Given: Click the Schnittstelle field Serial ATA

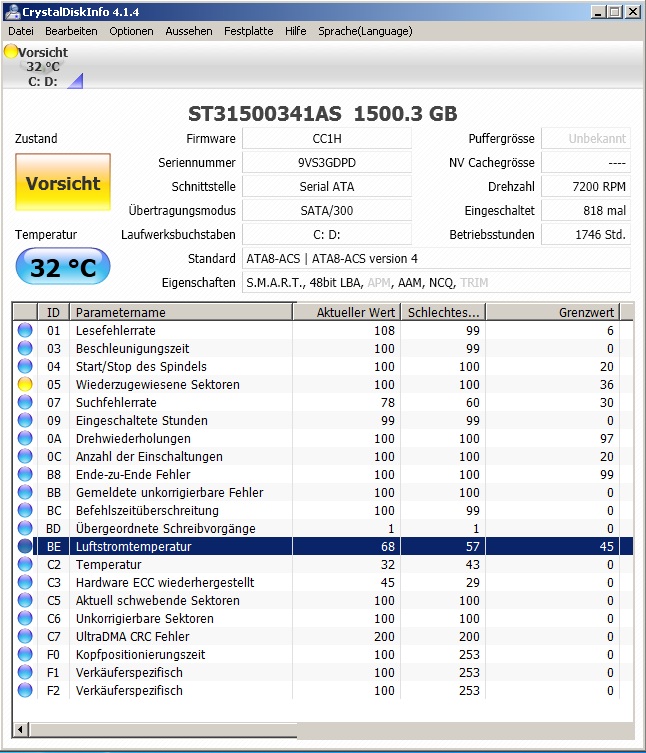Looking at the screenshot, I should click(x=327, y=186).
